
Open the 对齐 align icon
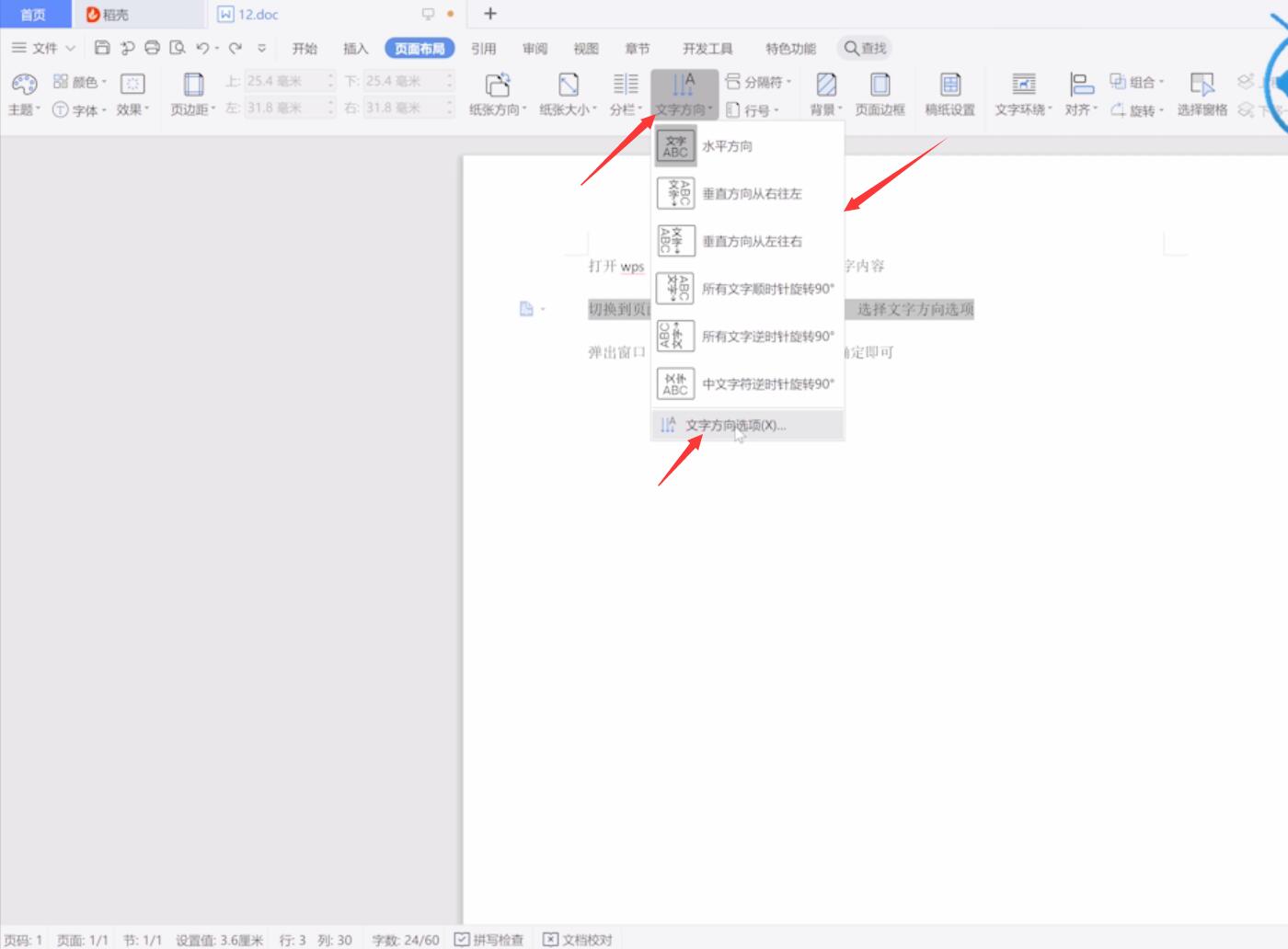1082,94
